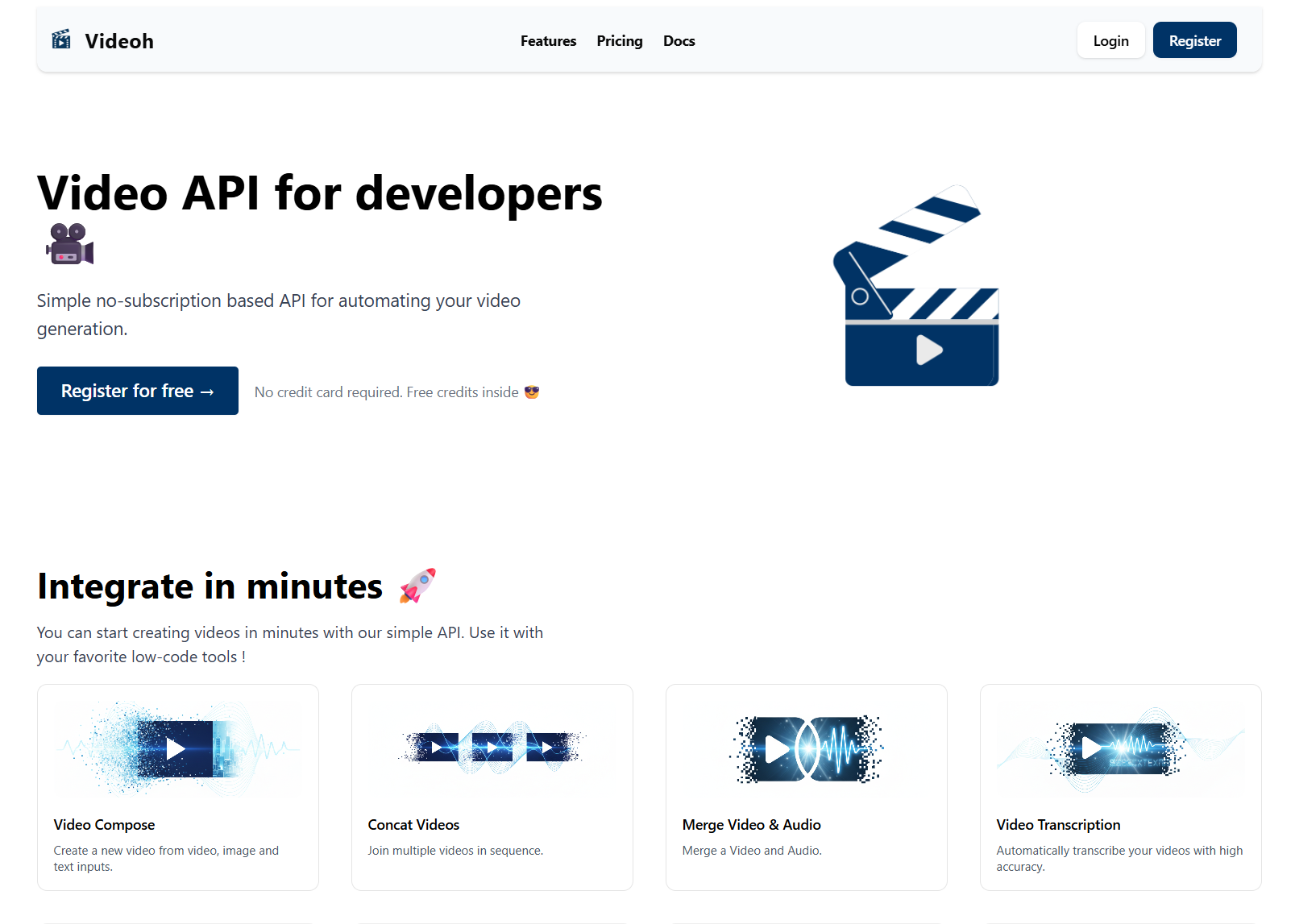The width and height of the screenshot is (1295, 924).
Task: Click the Merge Video & Audio card title
Action: pyautogui.click(x=751, y=824)
